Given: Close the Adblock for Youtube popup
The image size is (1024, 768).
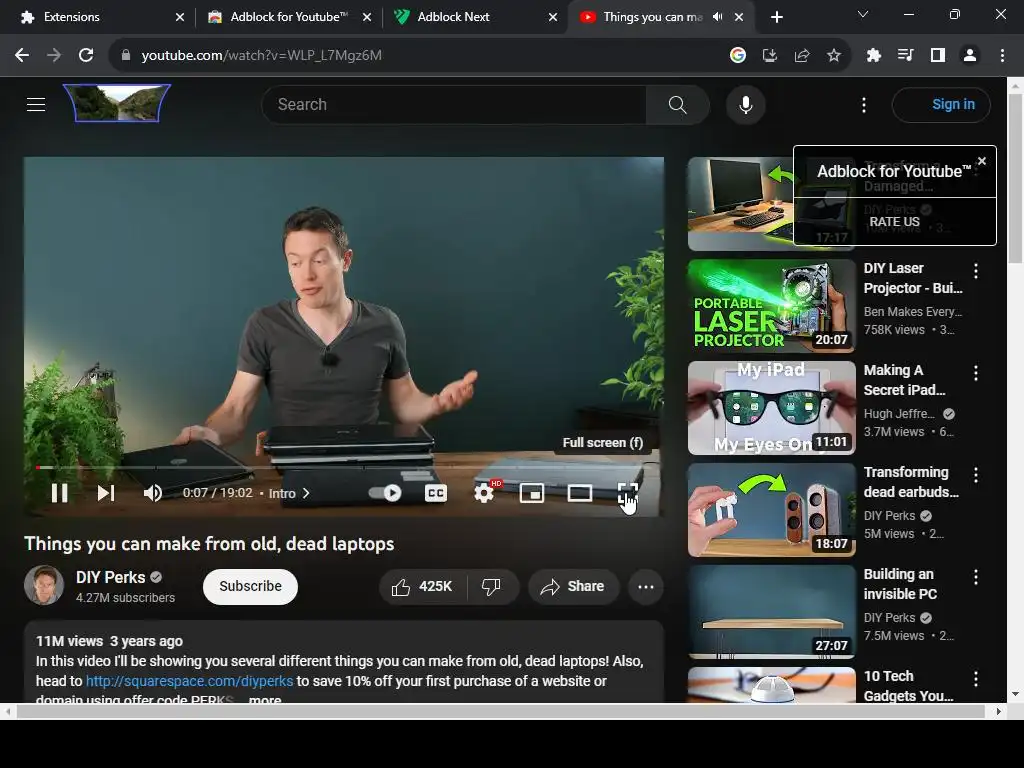Looking at the screenshot, I should (x=982, y=161).
